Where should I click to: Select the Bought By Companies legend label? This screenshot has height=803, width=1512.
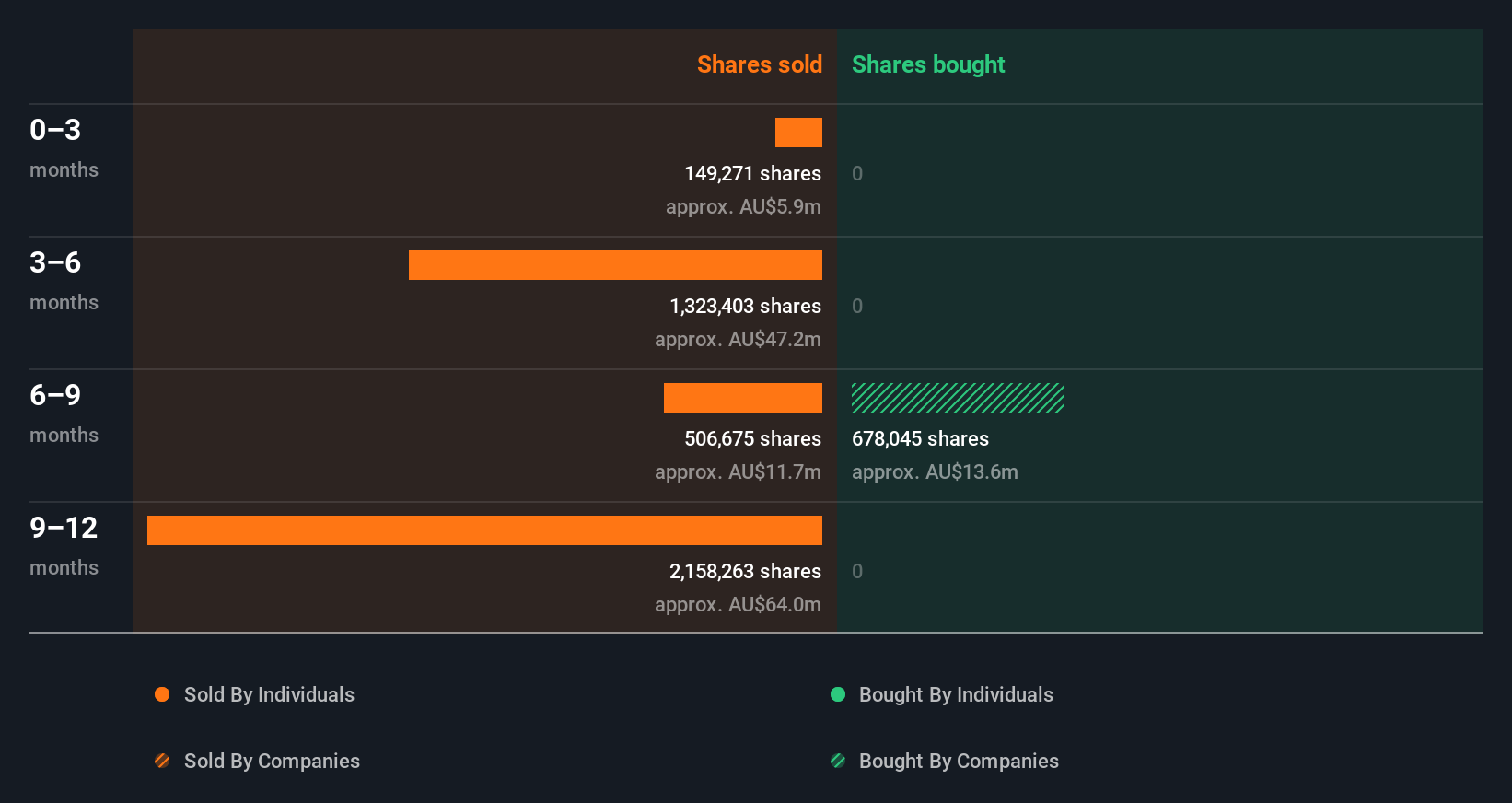pyautogui.click(x=959, y=761)
